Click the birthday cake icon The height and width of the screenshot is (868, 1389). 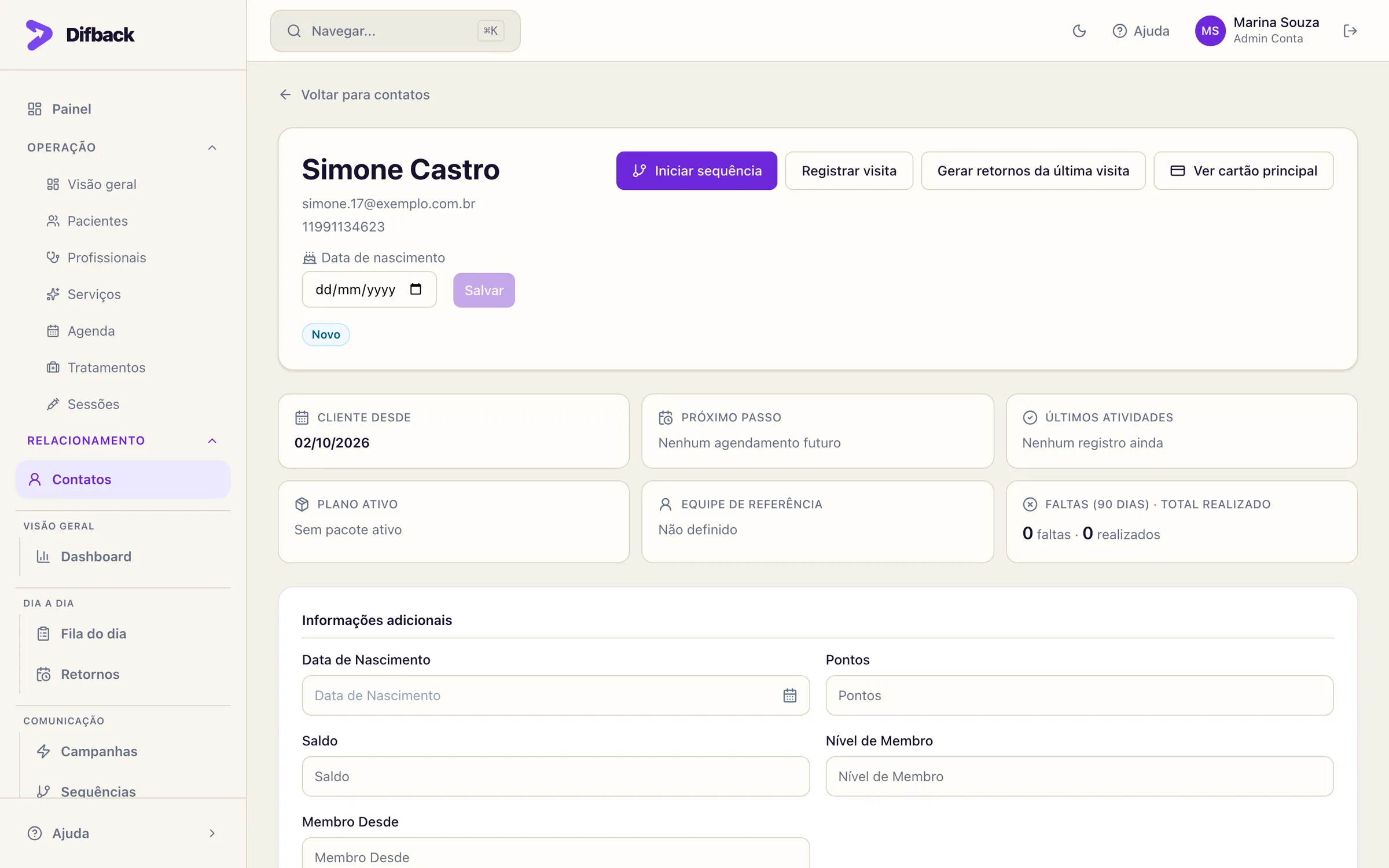click(310, 258)
